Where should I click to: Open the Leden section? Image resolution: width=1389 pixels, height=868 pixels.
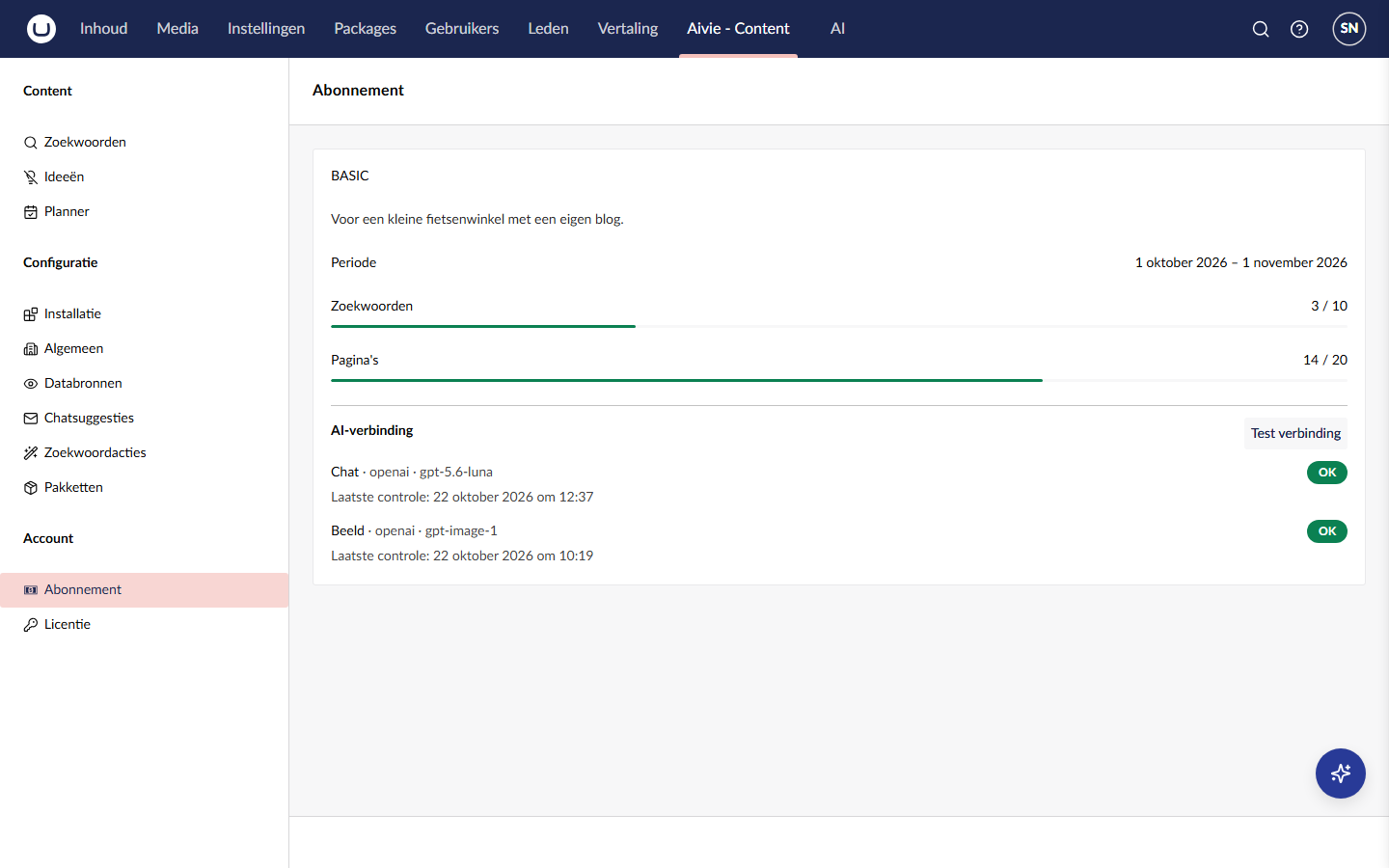548,29
